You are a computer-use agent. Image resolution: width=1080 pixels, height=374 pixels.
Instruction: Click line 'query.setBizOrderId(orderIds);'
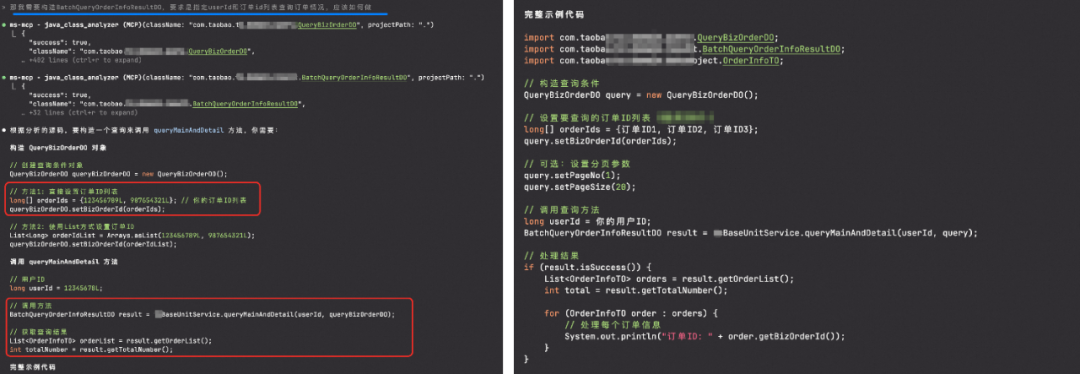coord(601,141)
